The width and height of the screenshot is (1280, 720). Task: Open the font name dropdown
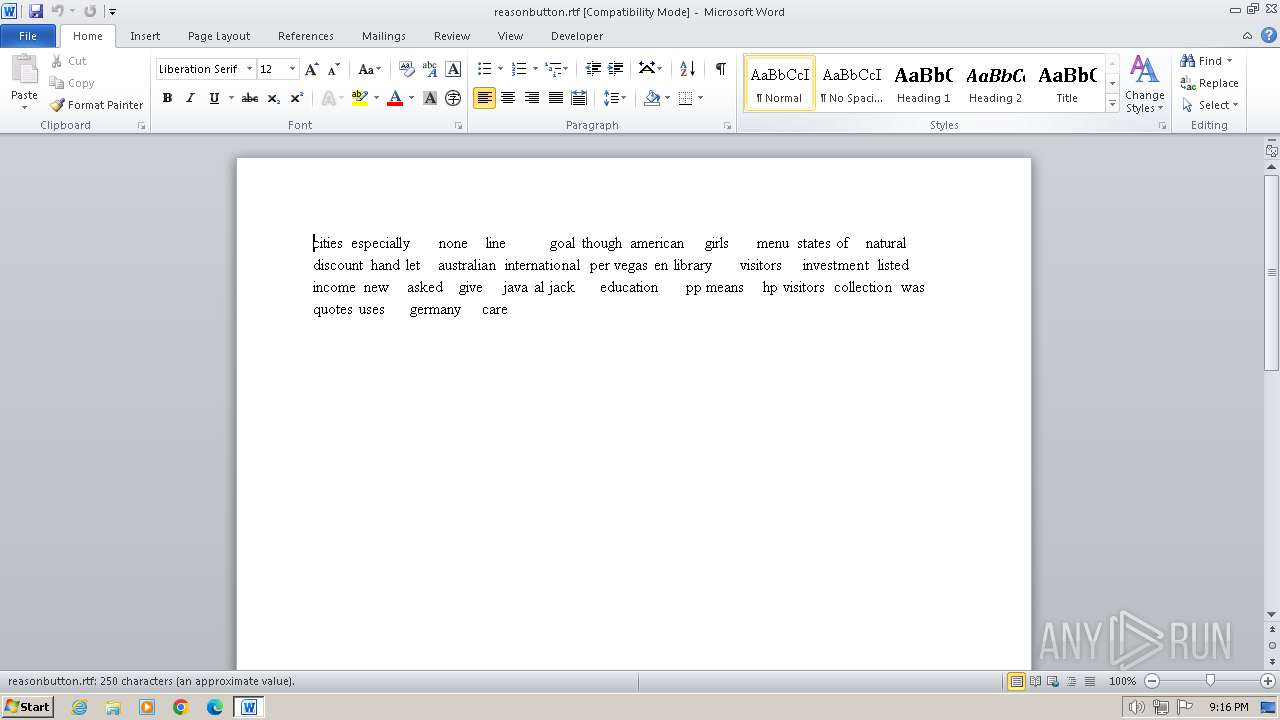pos(249,69)
